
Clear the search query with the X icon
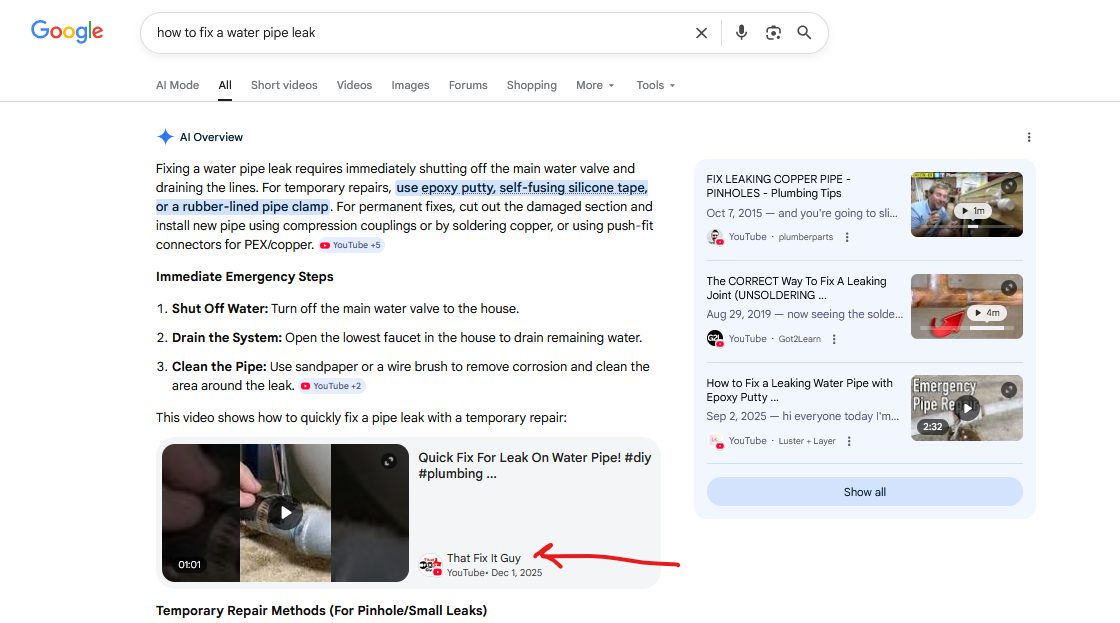[x=701, y=32]
